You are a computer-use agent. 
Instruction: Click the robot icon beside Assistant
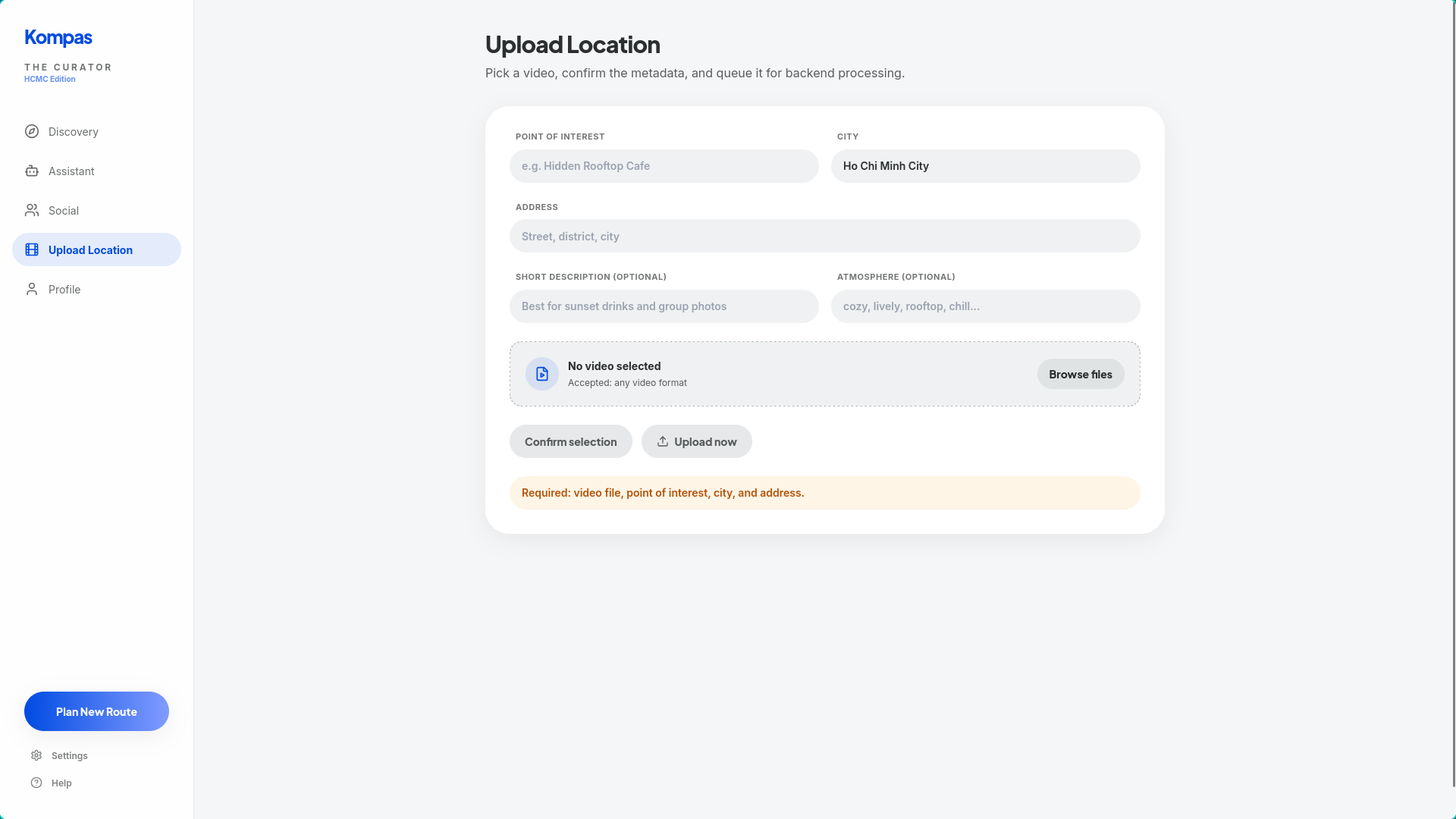click(32, 171)
